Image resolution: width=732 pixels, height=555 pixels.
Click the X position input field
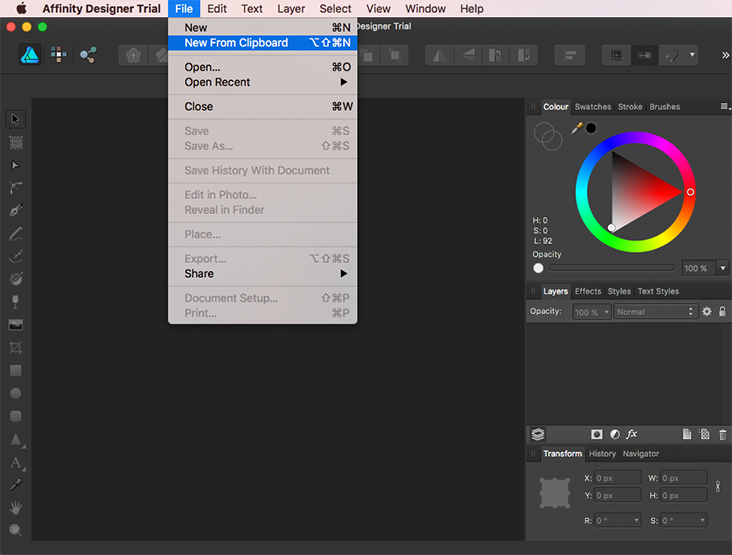[618, 478]
